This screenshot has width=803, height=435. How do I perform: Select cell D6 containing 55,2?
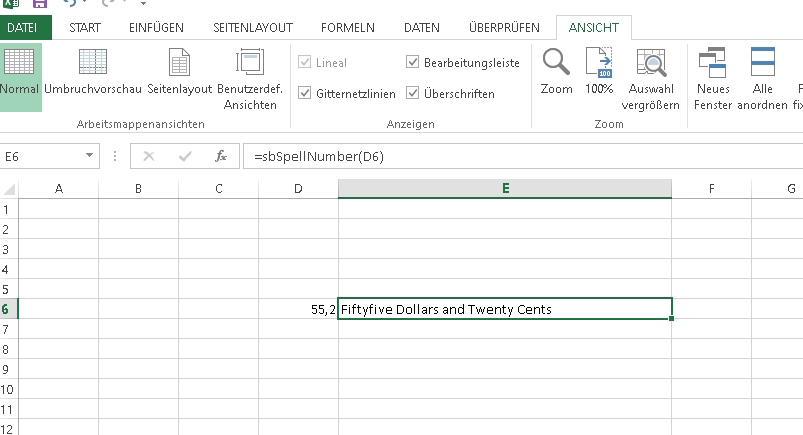[x=297, y=310]
